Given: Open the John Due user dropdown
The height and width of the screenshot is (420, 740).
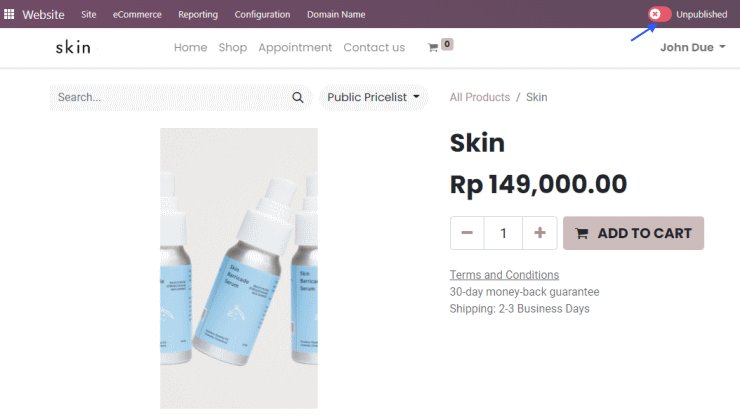Looking at the screenshot, I should (x=692, y=47).
